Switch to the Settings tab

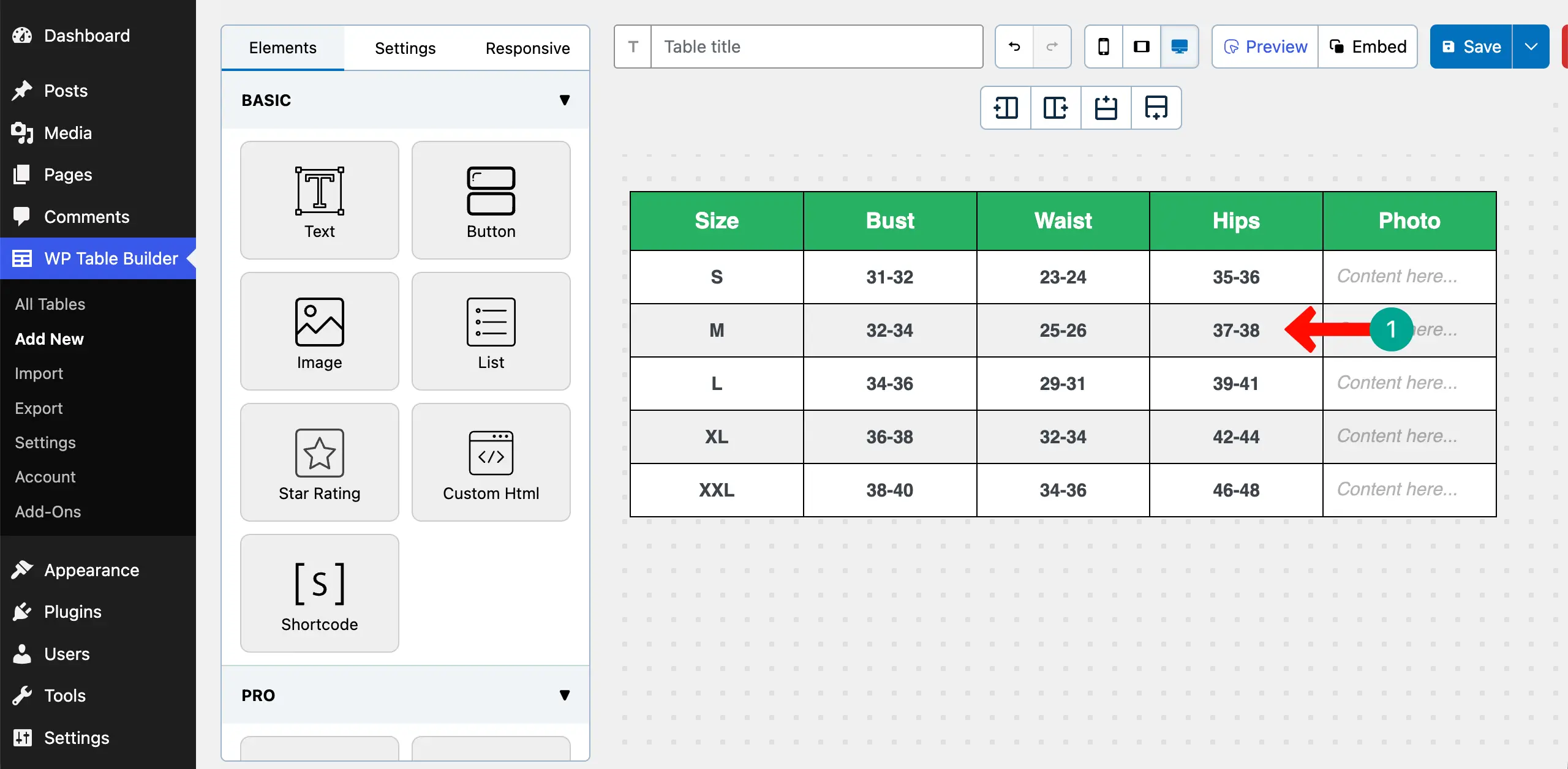pyautogui.click(x=405, y=48)
